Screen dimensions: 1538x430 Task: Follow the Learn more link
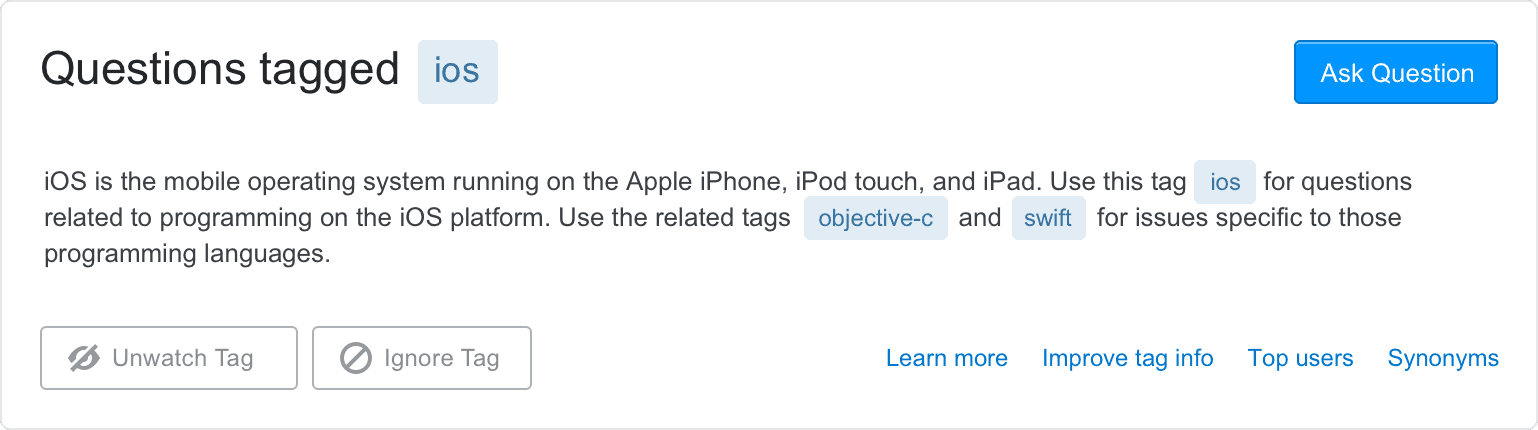[x=947, y=358]
